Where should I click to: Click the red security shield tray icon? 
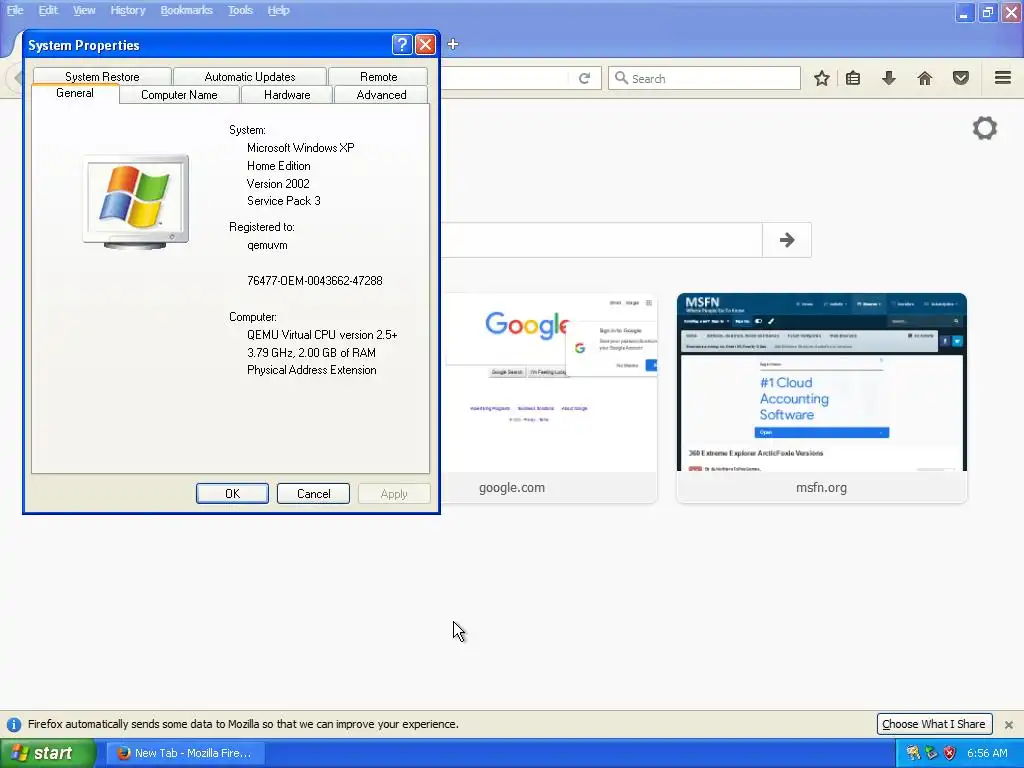click(x=950, y=753)
